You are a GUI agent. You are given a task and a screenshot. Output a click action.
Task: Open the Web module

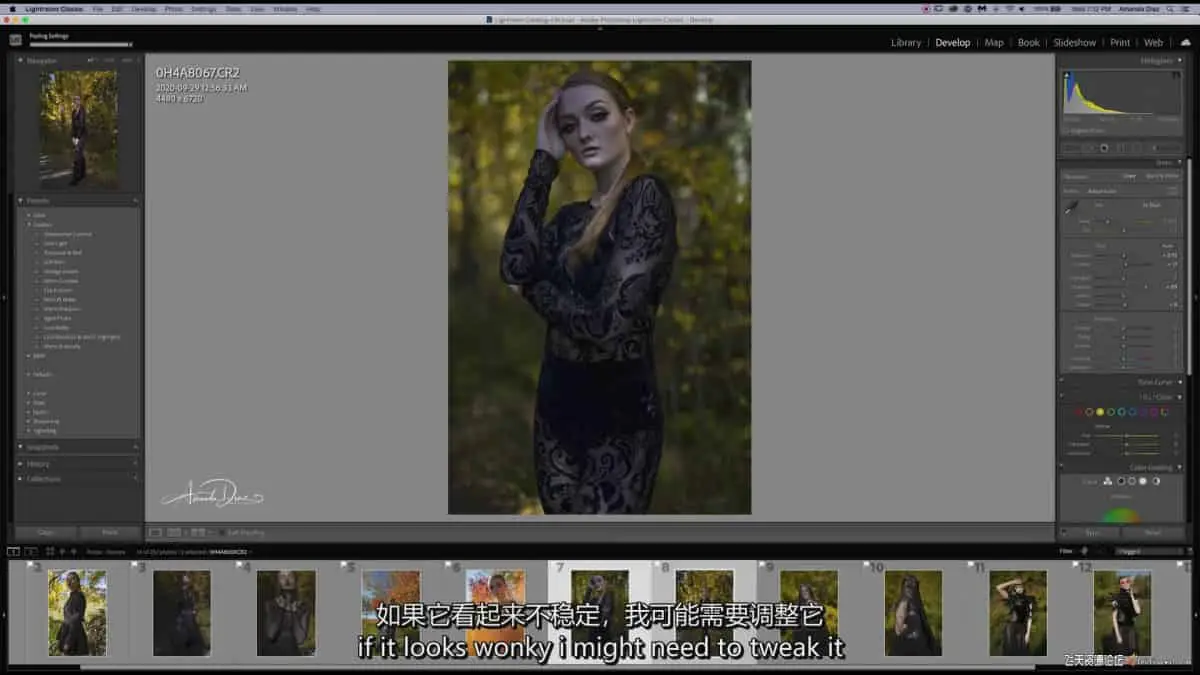click(x=1153, y=43)
